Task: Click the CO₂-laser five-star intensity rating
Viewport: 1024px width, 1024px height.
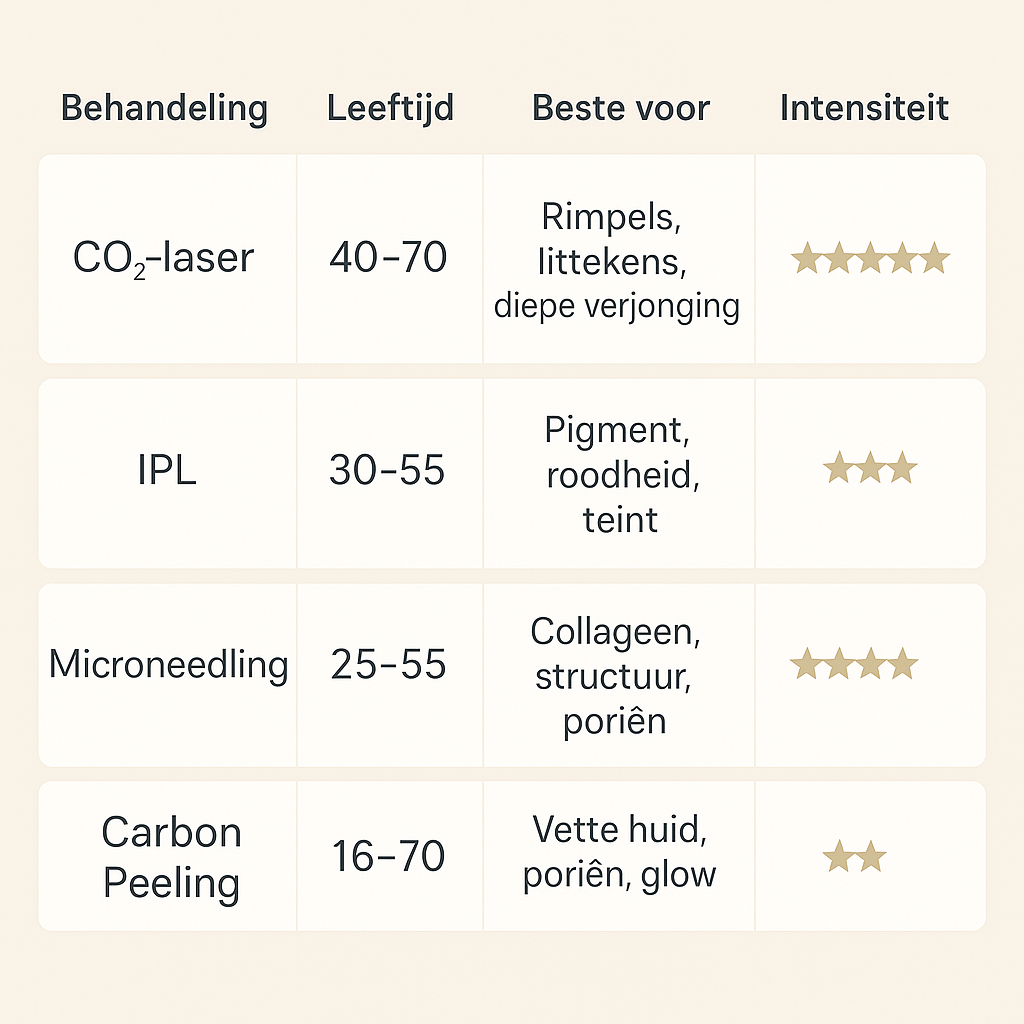Action: point(870,260)
